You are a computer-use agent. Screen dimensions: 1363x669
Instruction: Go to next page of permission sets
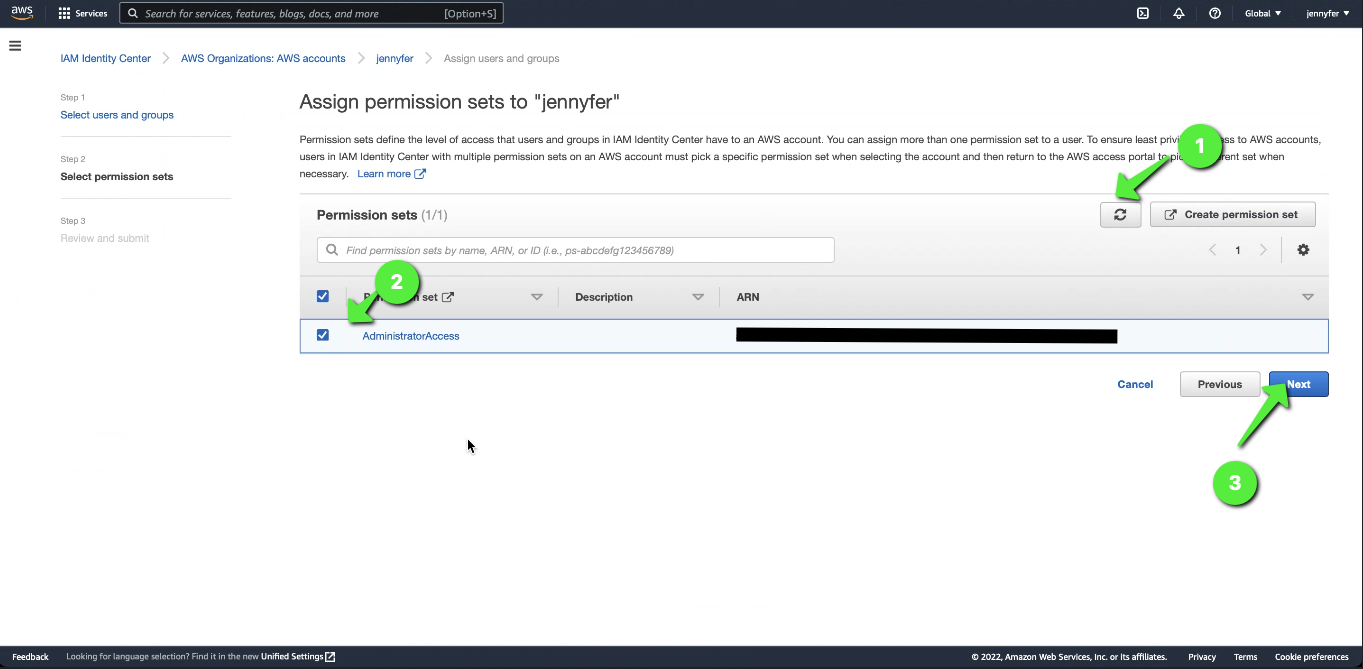tap(1263, 250)
